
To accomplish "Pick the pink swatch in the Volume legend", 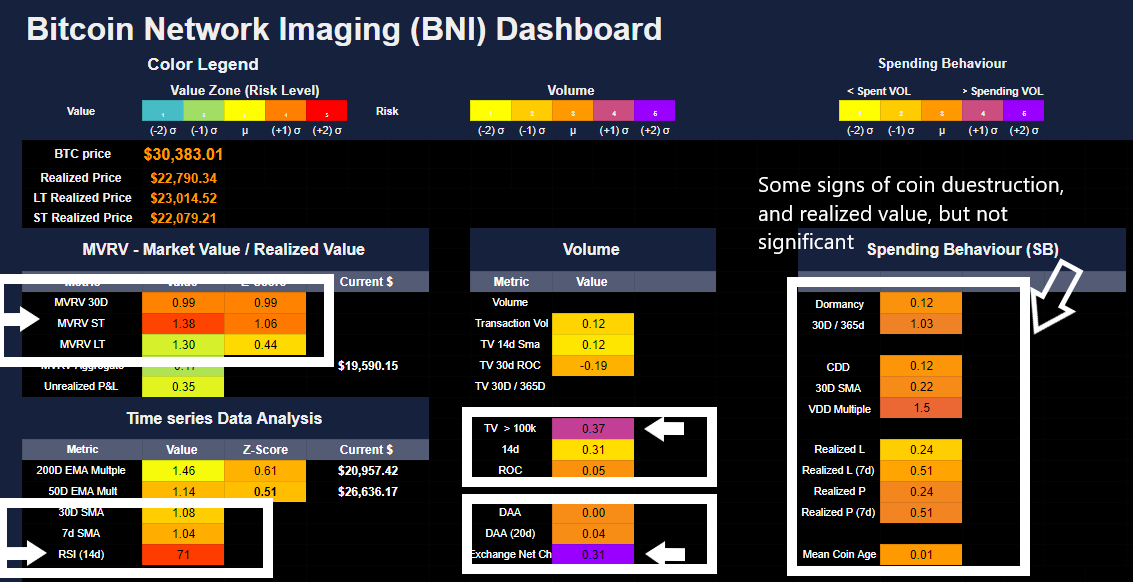I will 613,111.
